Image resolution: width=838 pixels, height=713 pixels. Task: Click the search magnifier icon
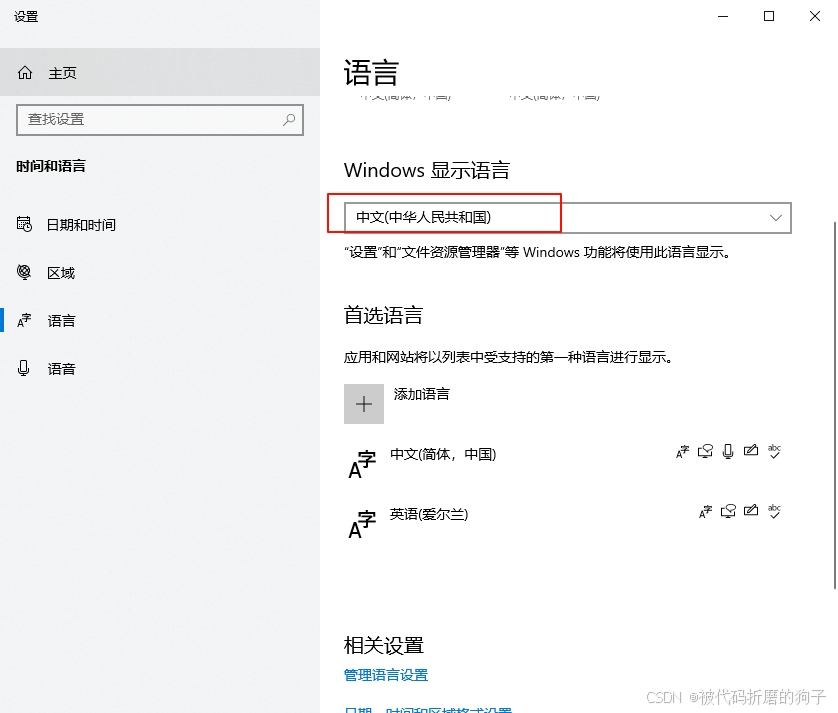[x=289, y=120]
